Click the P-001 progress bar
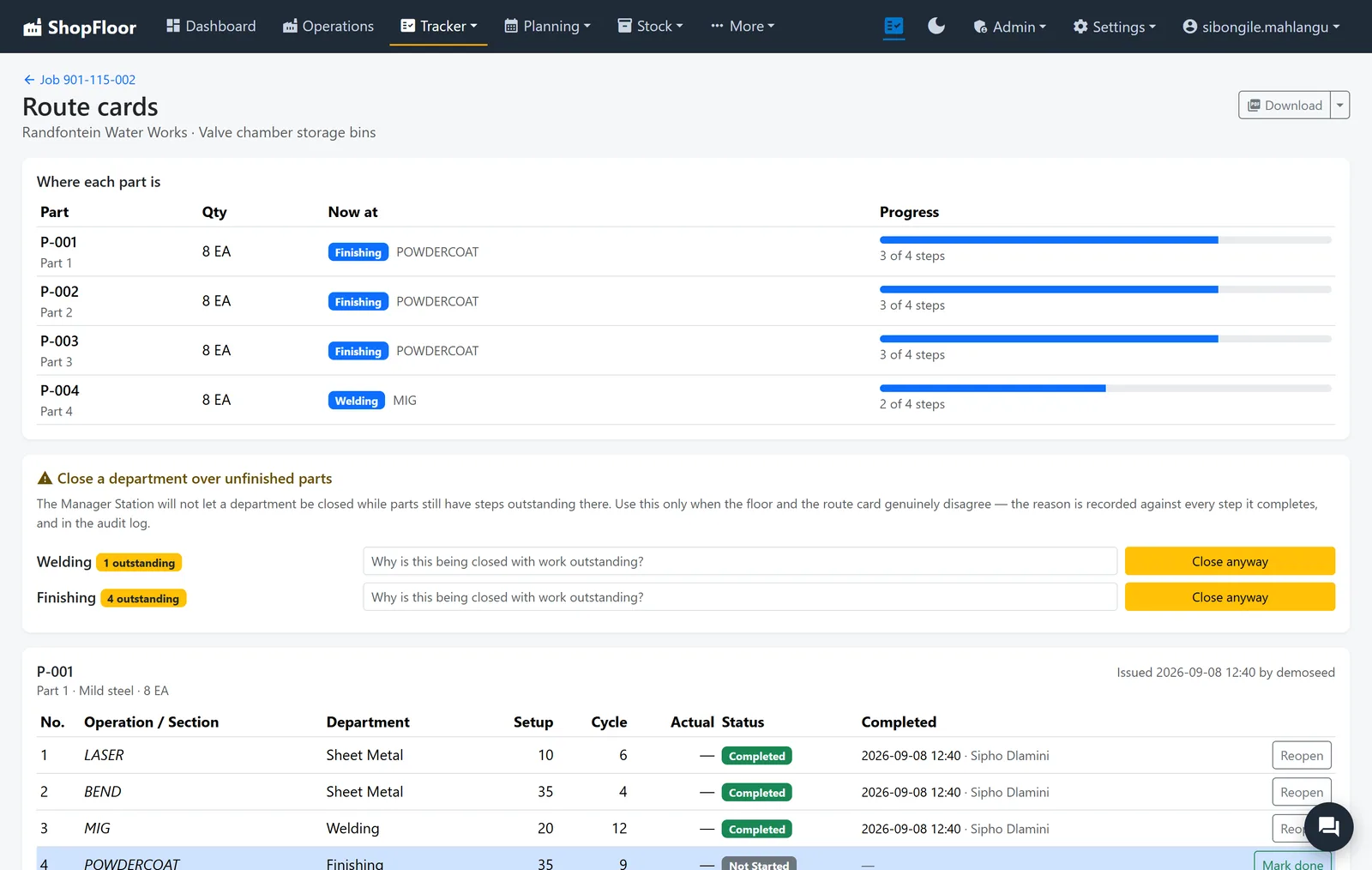 point(1105,240)
